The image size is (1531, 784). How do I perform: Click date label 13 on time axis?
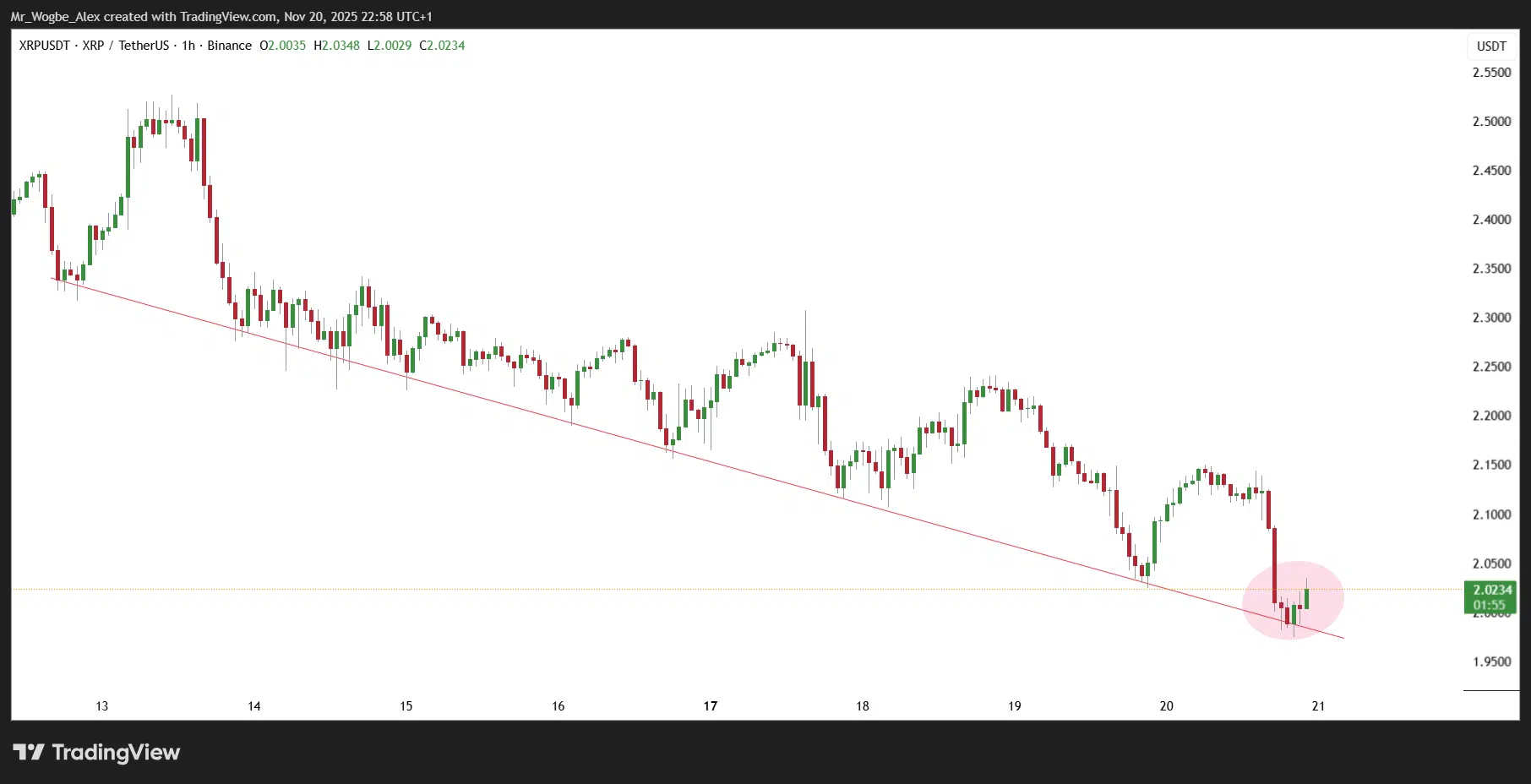(102, 706)
